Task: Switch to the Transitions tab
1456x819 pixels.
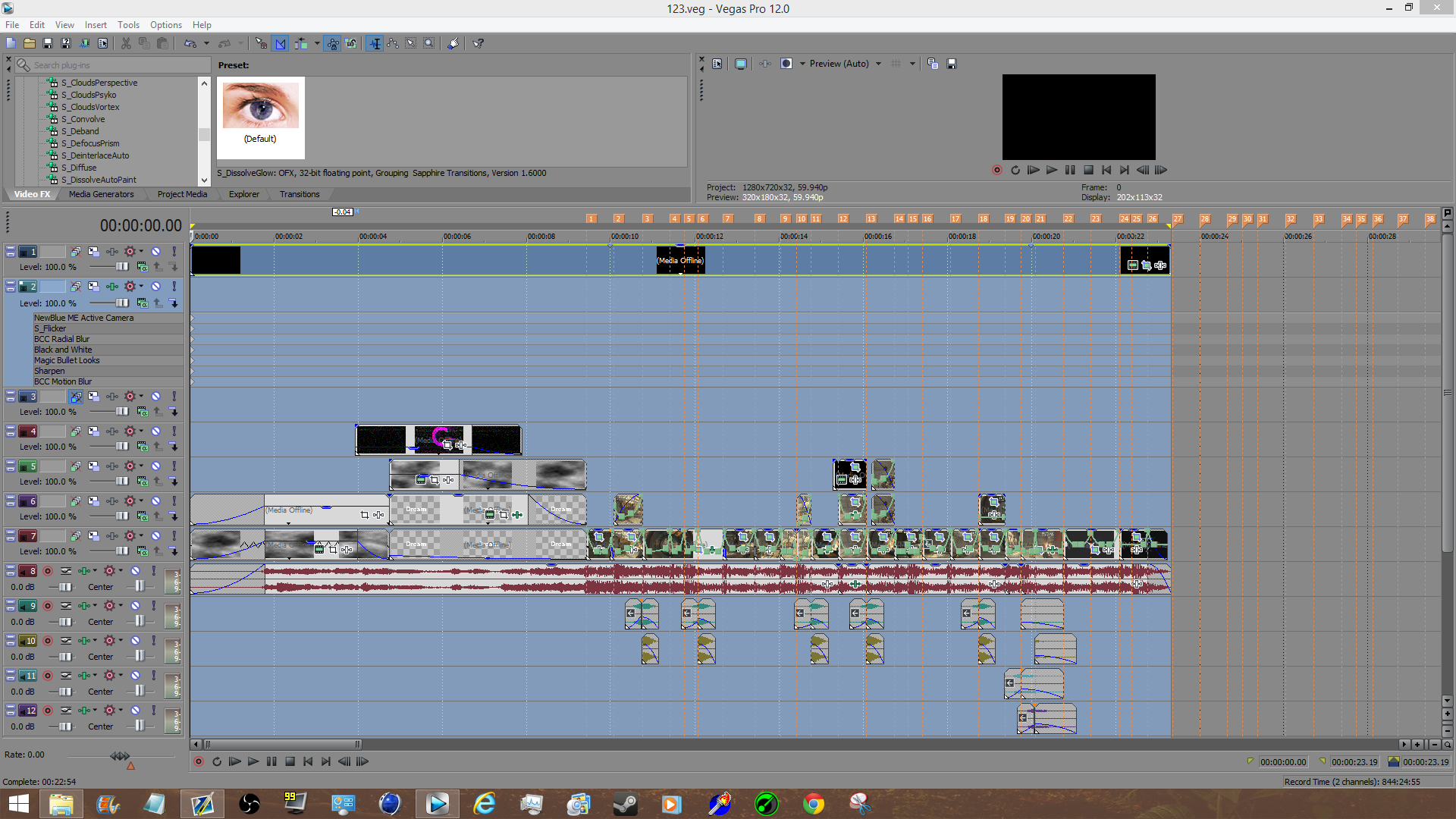Action: [x=299, y=194]
